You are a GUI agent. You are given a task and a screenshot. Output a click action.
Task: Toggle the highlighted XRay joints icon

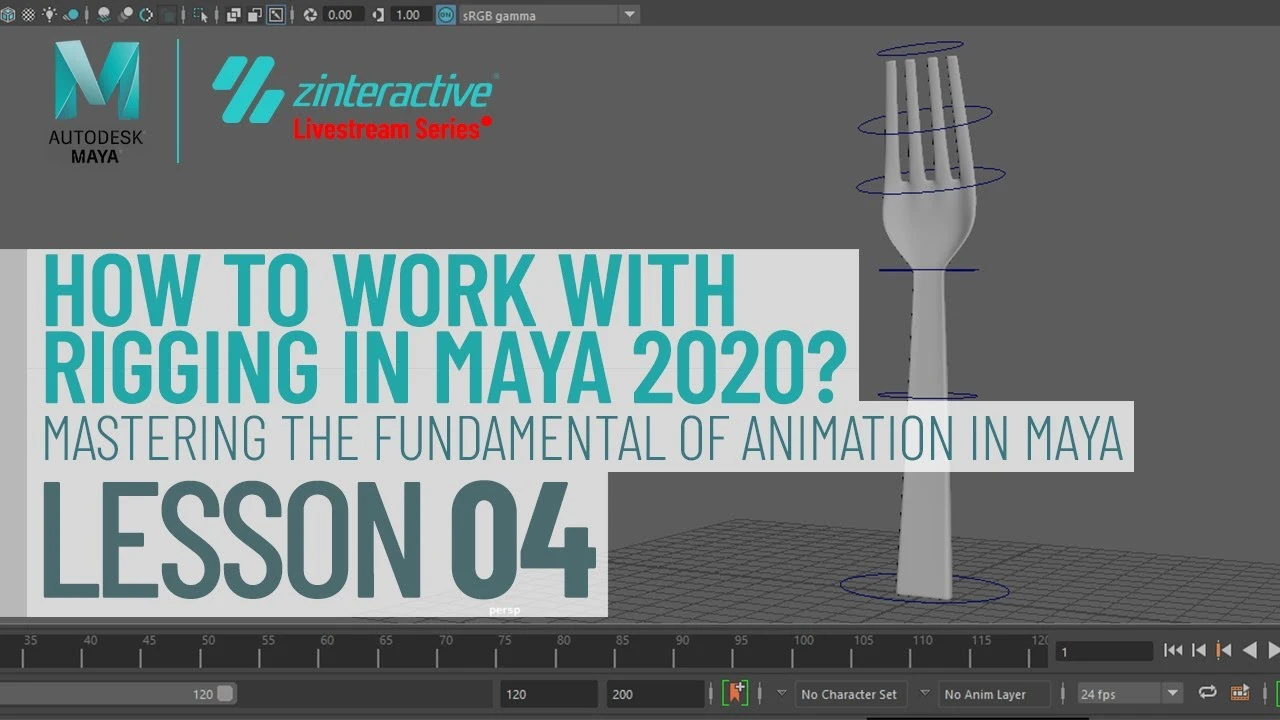[x=276, y=15]
